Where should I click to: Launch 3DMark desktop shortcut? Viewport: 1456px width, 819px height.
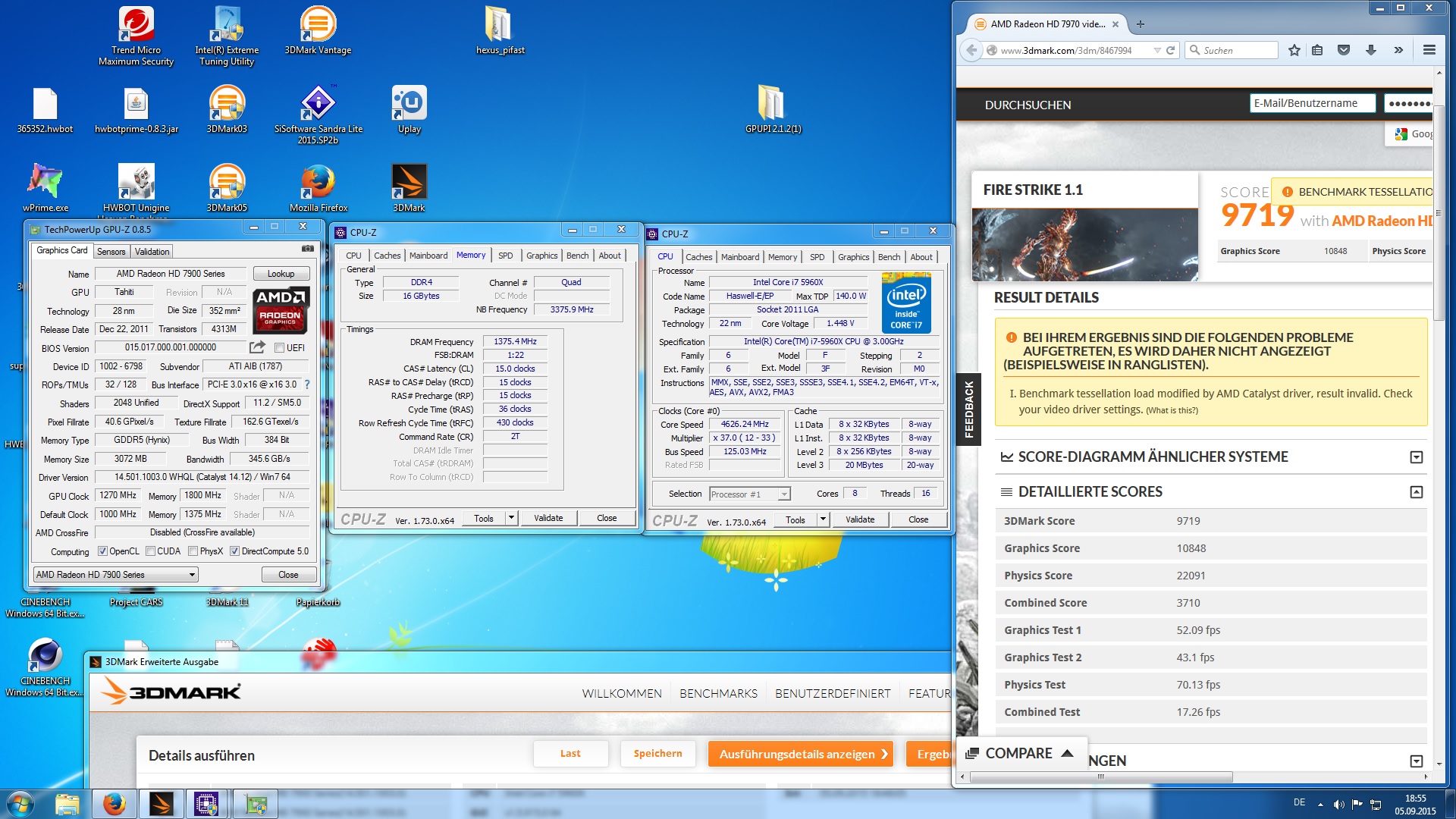(x=409, y=188)
